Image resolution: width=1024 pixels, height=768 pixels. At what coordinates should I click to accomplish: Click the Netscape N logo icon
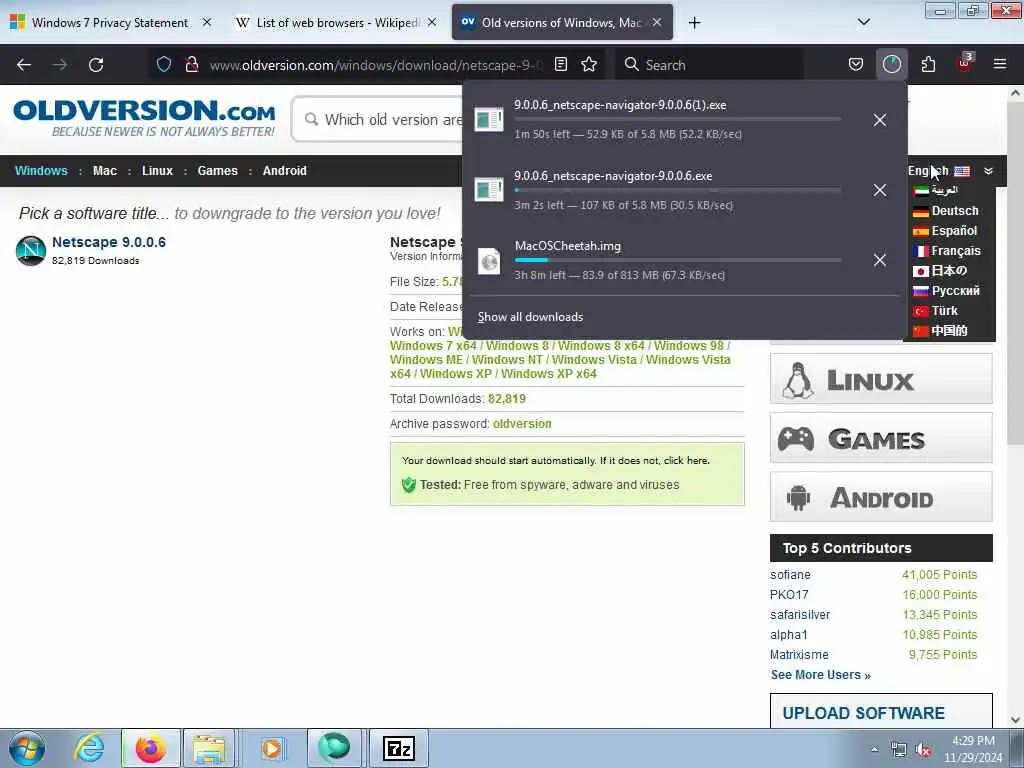click(x=31, y=251)
